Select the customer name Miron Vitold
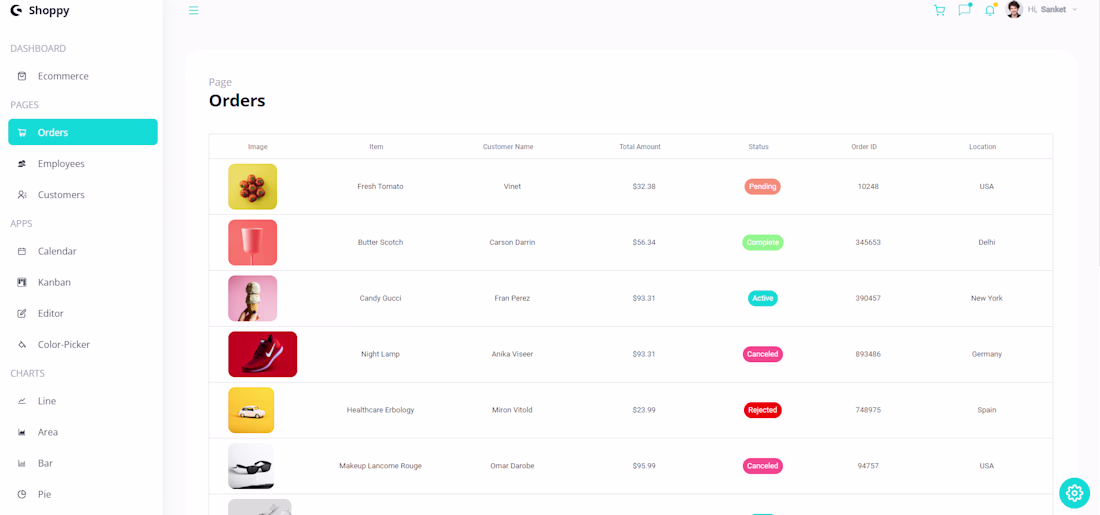Screen dimensions: 1100x515 tap(512, 410)
